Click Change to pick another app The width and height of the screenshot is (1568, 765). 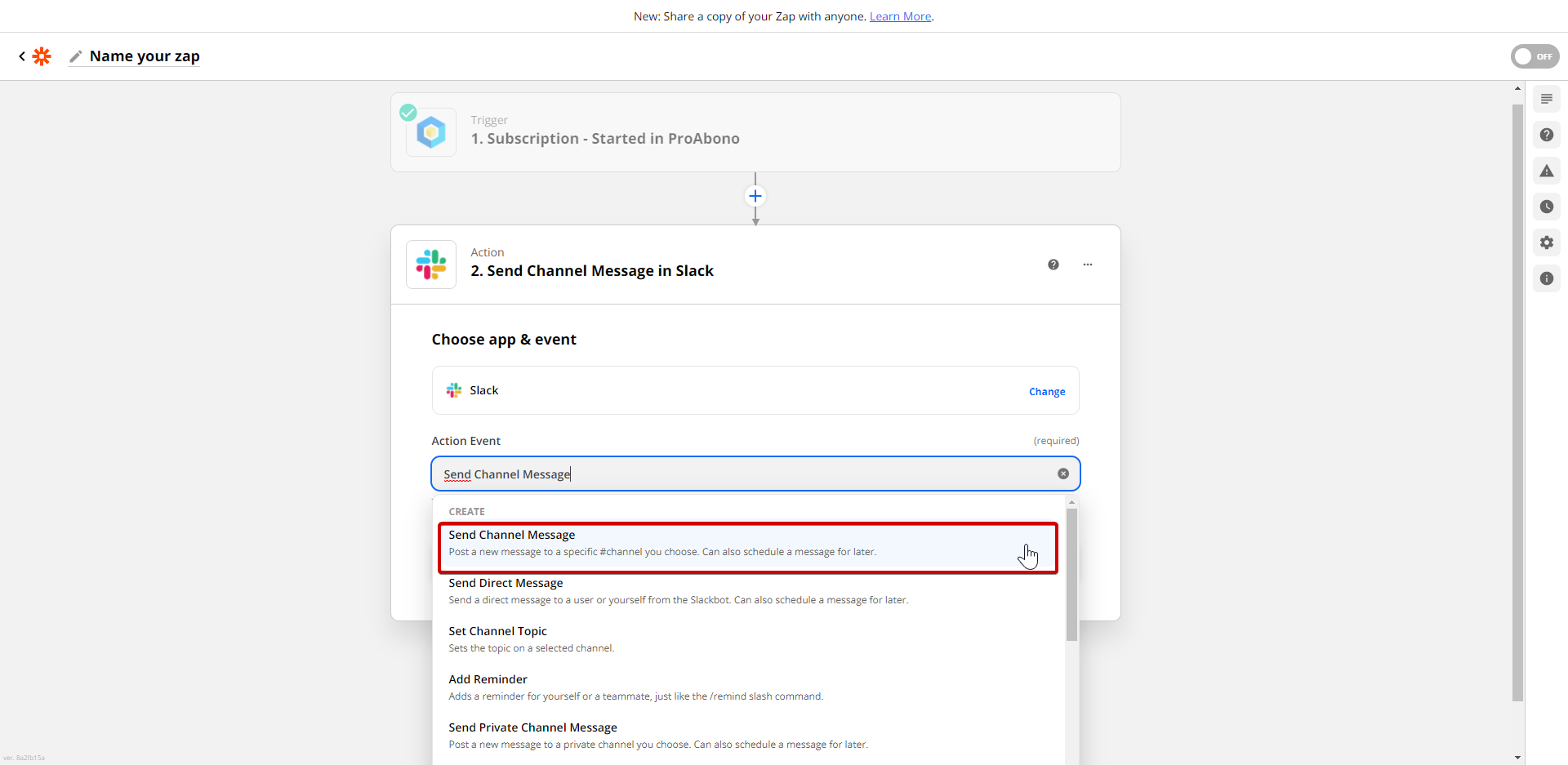pyautogui.click(x=1047, y=392)
